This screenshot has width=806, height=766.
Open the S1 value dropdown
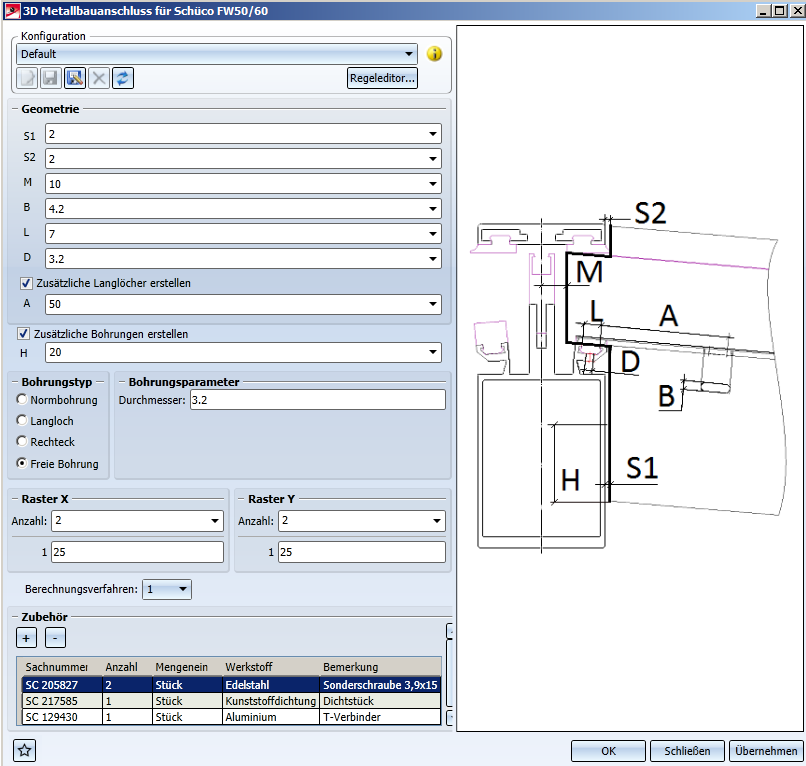click(433, 134)
